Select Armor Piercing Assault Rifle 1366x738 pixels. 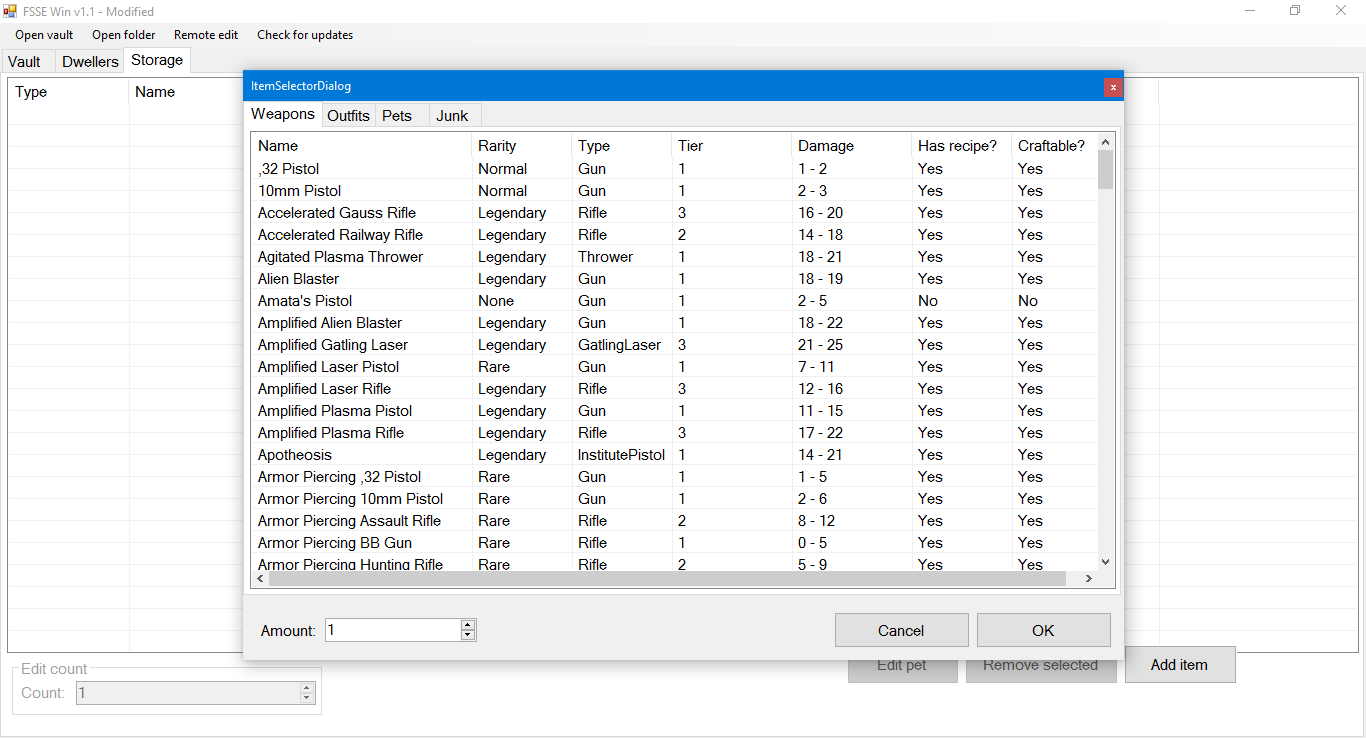(x=674, y=521)
